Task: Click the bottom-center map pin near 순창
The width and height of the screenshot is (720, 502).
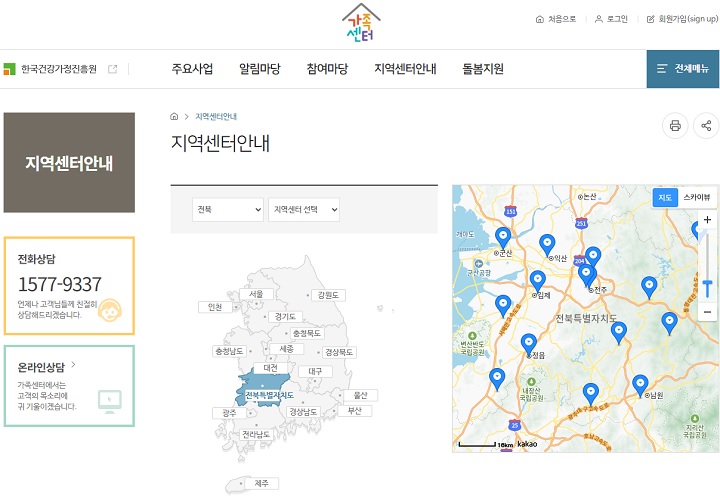Action: (591, 394)
